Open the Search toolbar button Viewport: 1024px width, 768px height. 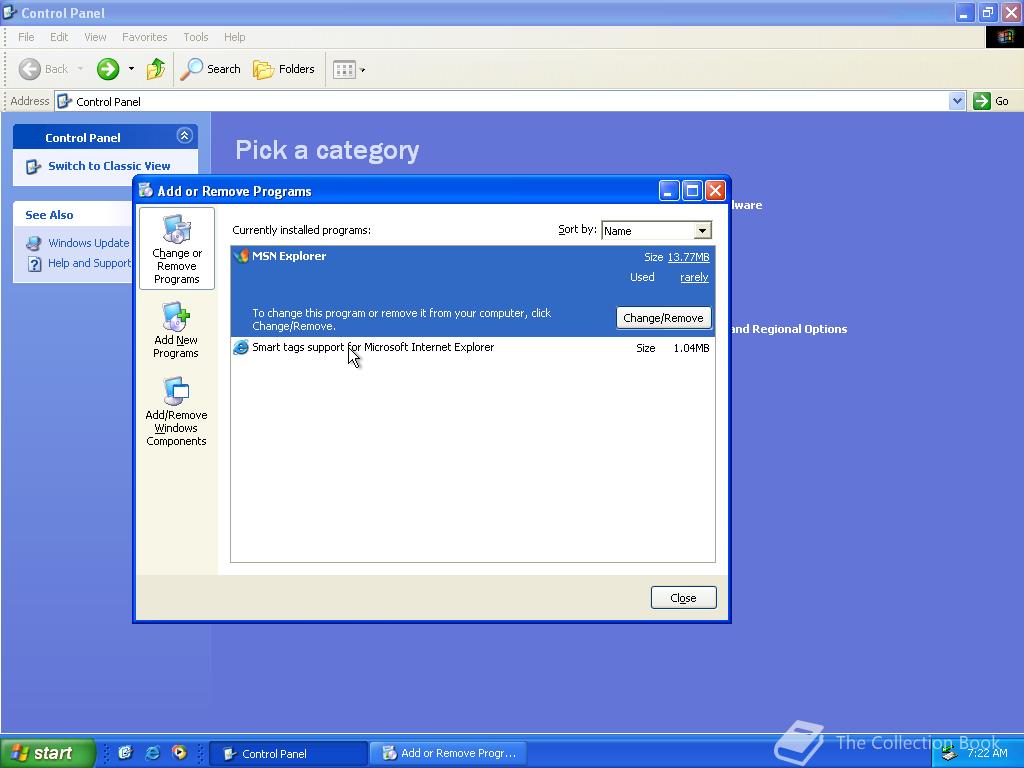click(x=210, y=69)
